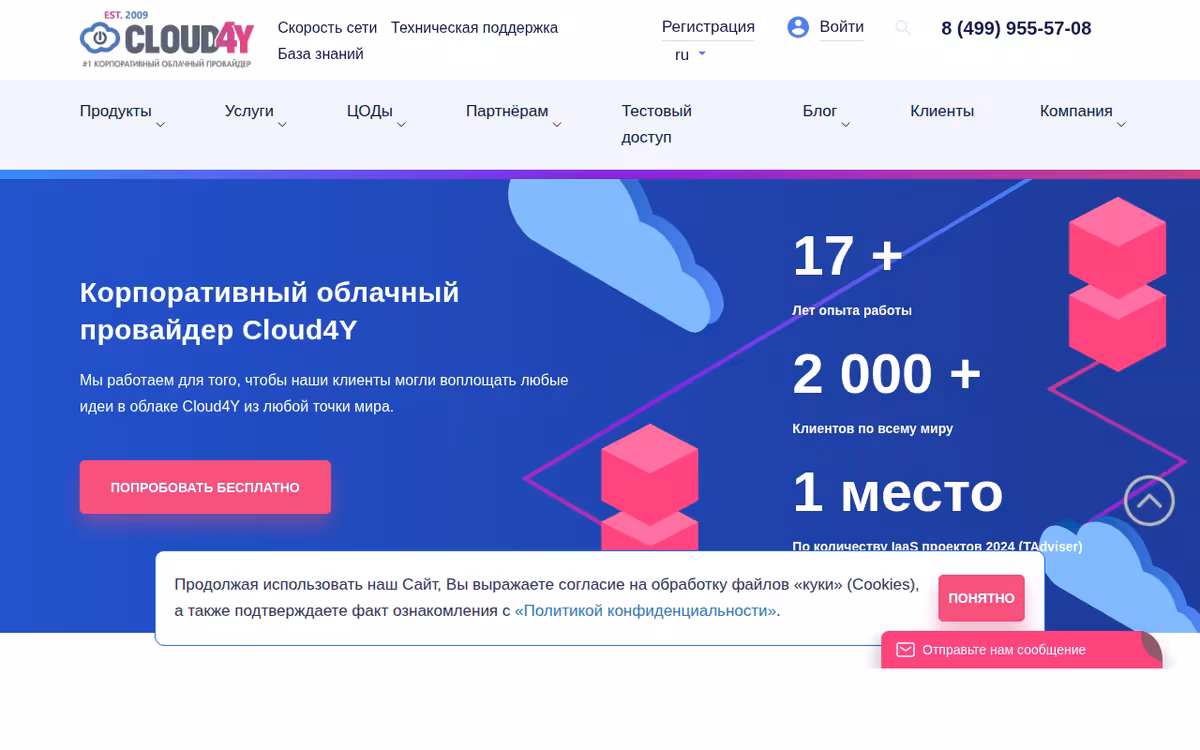1200x750 pixels.
Task: Open the Блог menu item
Action: pyautogui.click(x=820, y=111)
